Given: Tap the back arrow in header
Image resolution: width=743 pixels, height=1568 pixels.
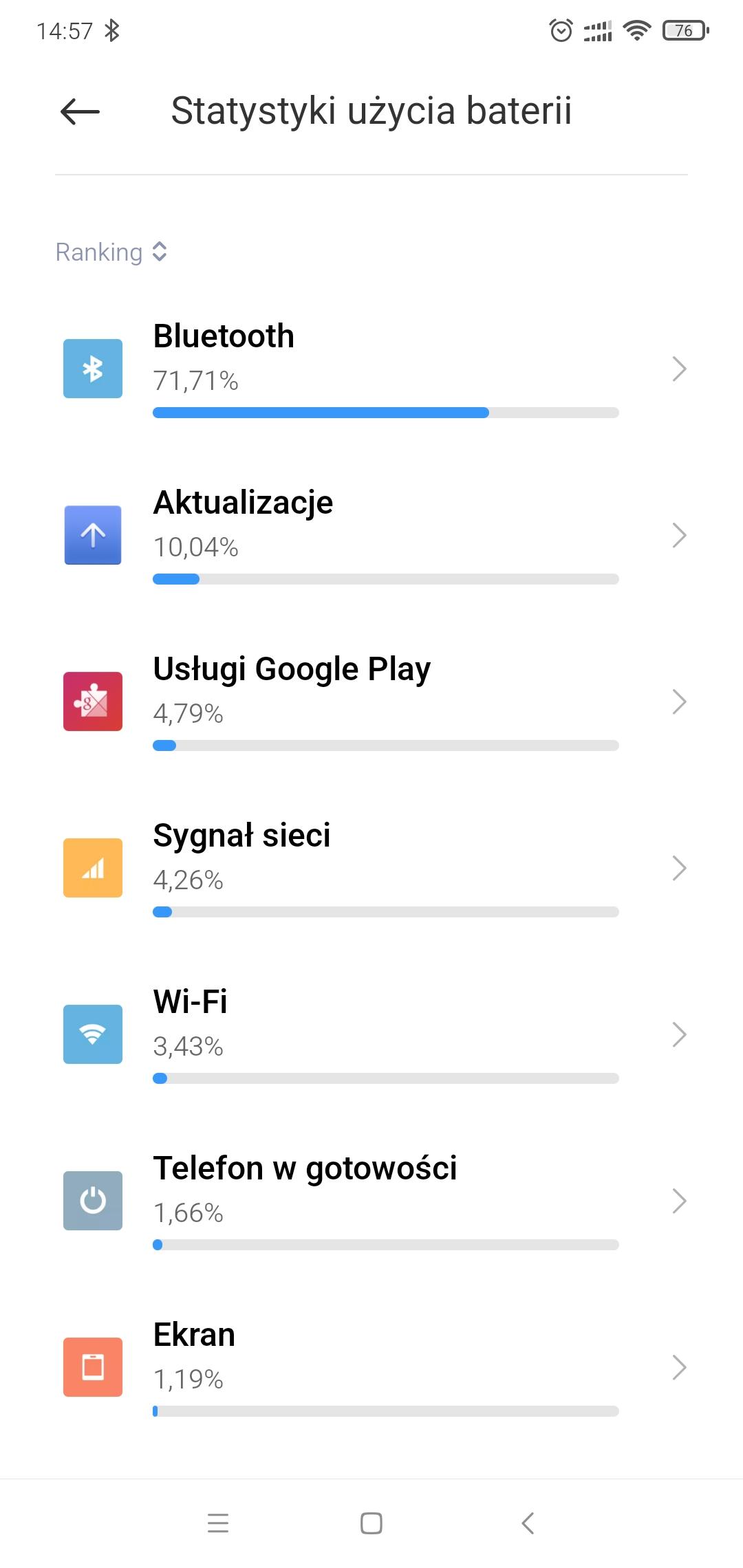Looking at the screenshot, I should (80, 111).
